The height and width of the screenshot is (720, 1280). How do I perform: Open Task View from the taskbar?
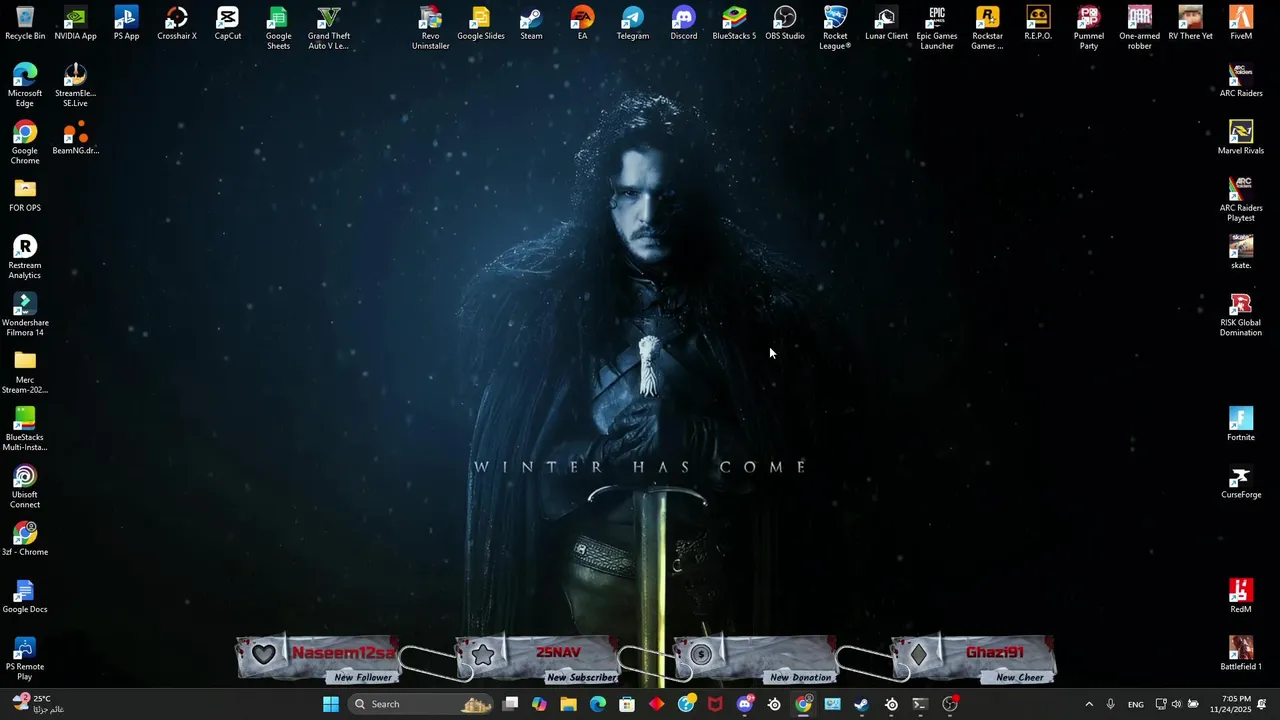pos(510,704)
